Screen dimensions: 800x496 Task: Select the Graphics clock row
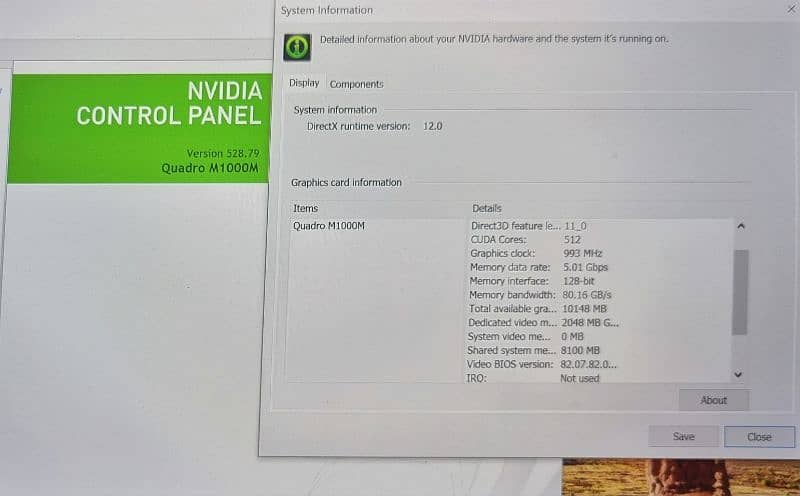tap(540, 254)
